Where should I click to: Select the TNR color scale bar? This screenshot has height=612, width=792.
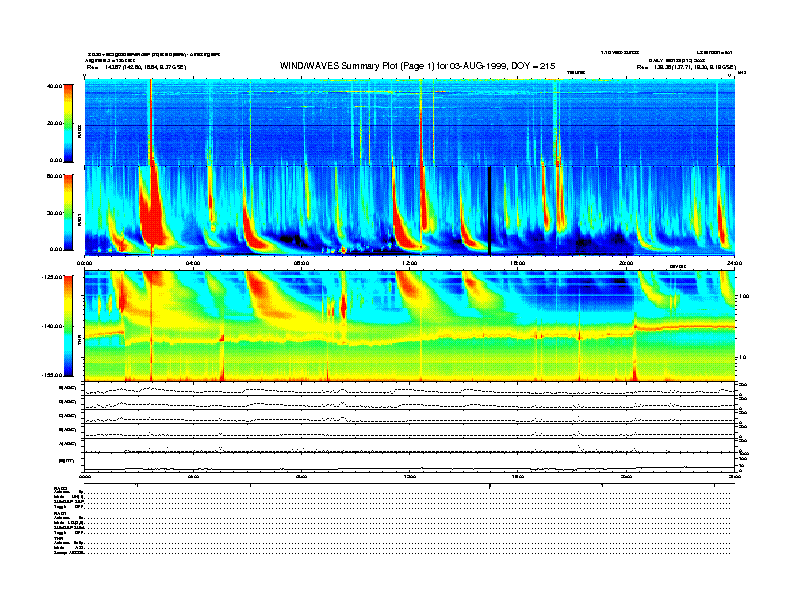click(68, 326)
